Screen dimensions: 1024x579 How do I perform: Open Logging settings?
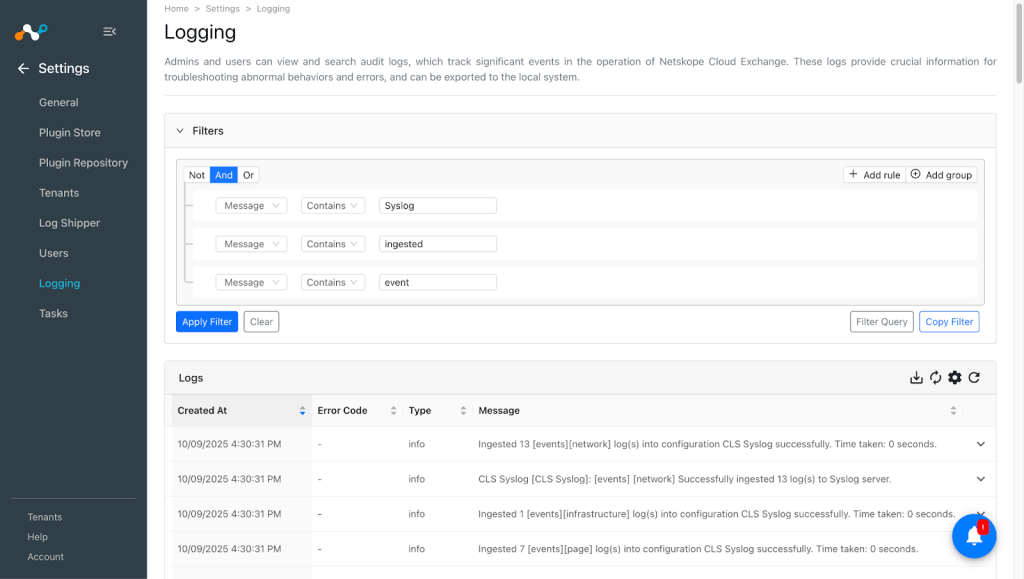[59, 283]
